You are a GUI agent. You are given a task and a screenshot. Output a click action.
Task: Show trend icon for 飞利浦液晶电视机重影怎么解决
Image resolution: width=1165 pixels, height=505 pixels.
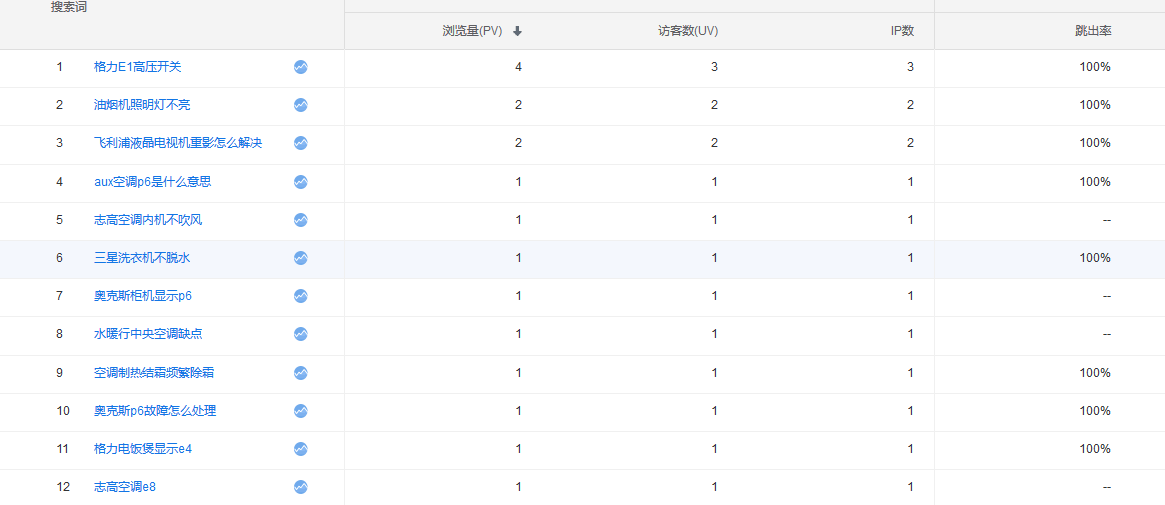[x=300, y=143]
